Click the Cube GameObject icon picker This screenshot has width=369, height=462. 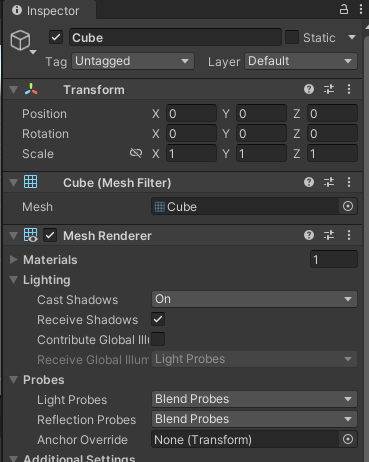(x=22, y=41)
